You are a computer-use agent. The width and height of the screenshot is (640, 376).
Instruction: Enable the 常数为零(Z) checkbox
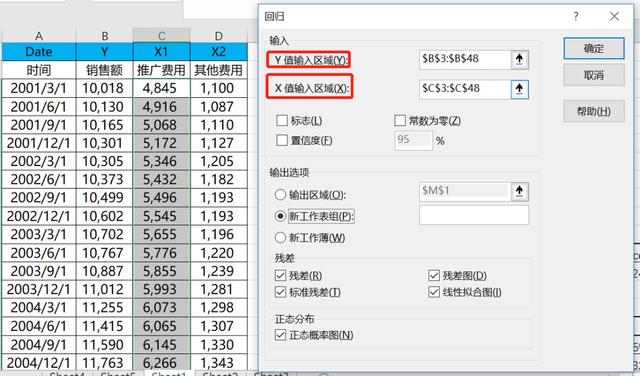coord(400,120)
